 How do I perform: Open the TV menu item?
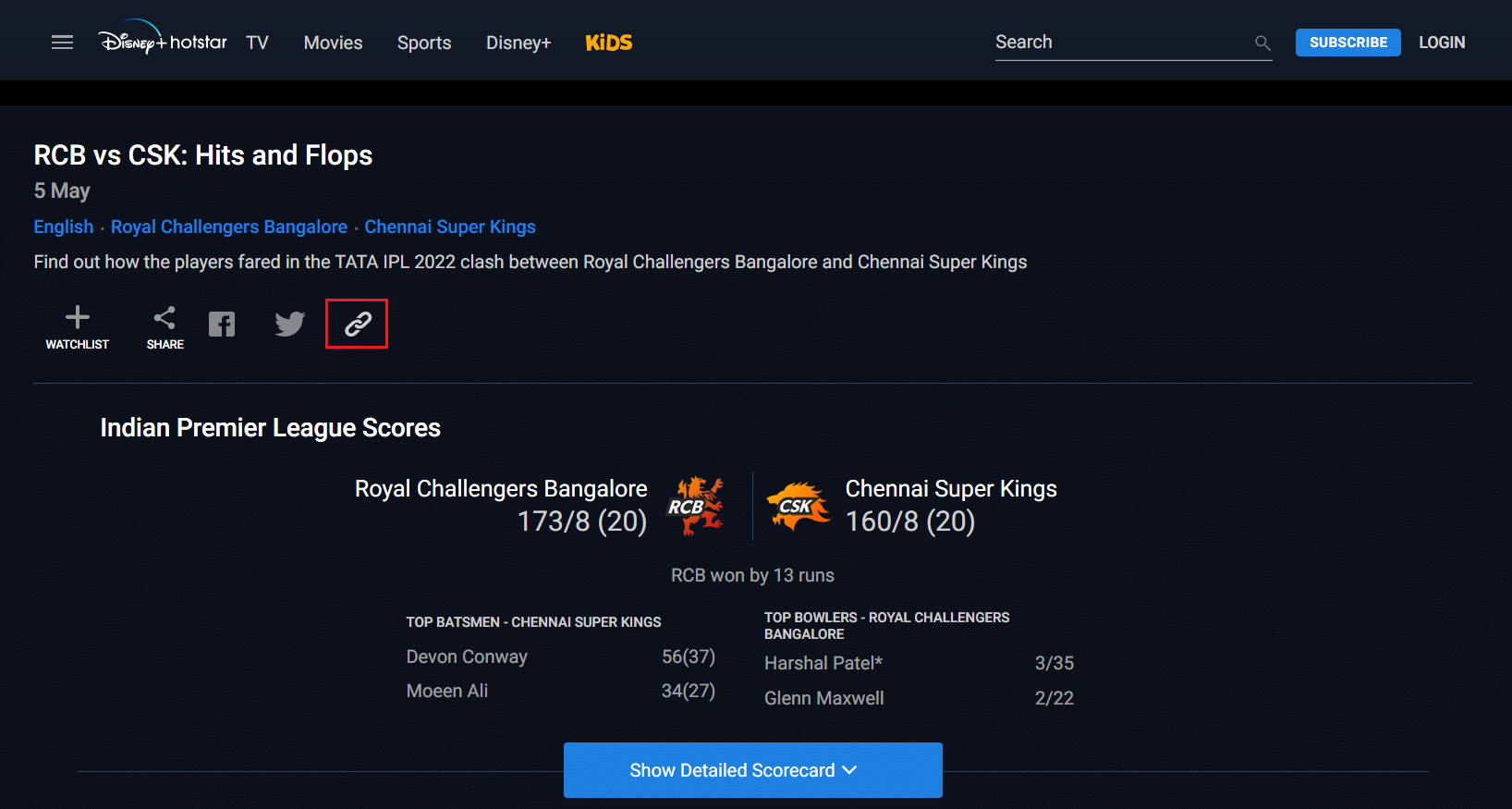[x=257, y=43]
